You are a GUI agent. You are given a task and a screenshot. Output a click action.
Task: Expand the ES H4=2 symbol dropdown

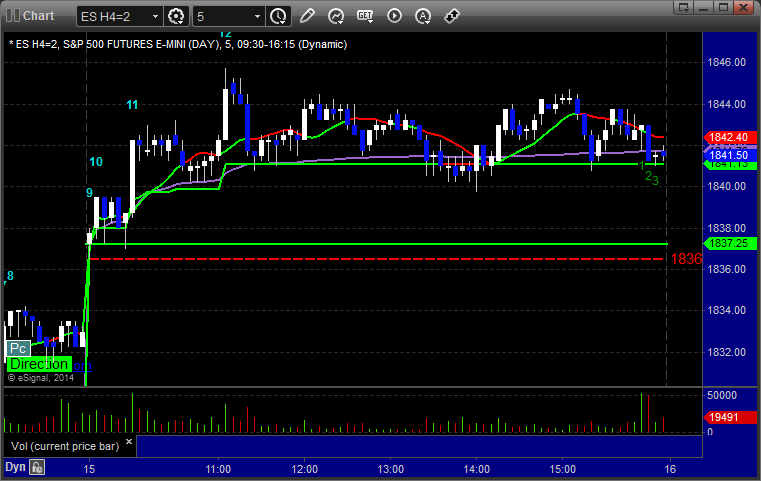(x=155, y=17)
